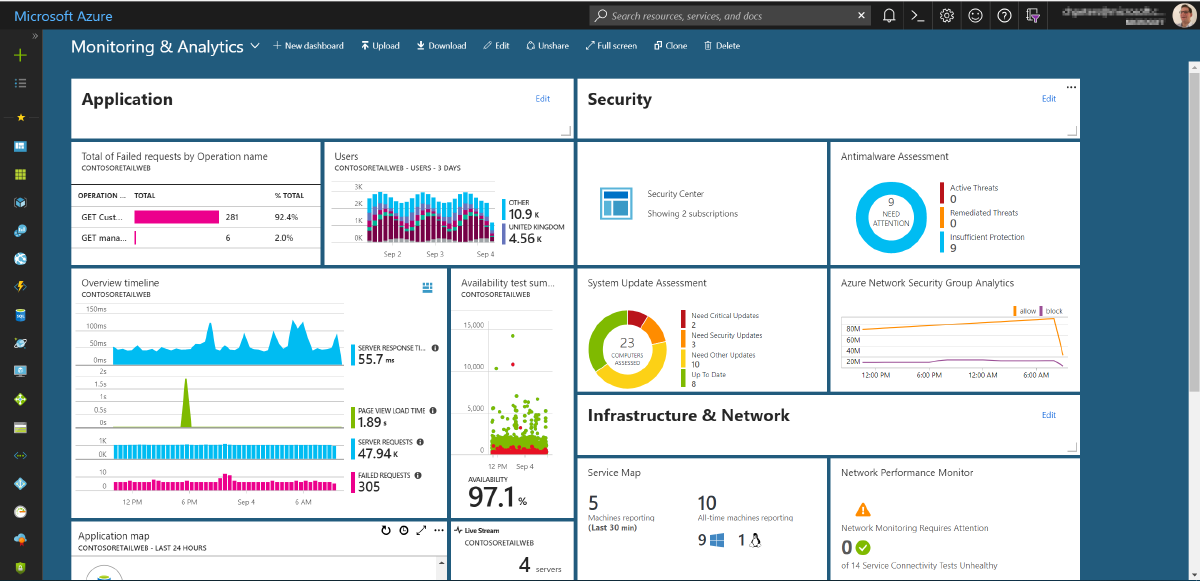Clone the current dashboard
Screen dimensions: 1200x581
tap(670, 46)
